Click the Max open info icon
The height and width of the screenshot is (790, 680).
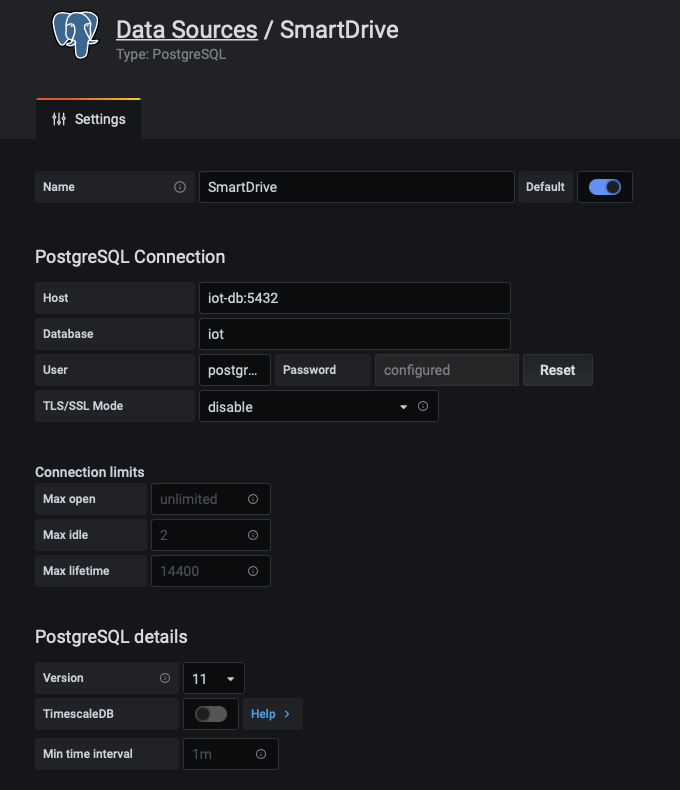click(x=253, y=499)
